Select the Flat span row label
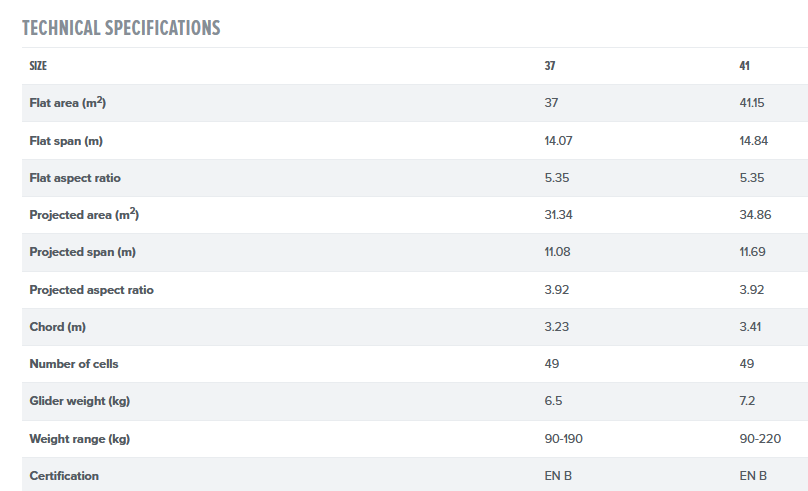808x491 pixels. (66, 141)
